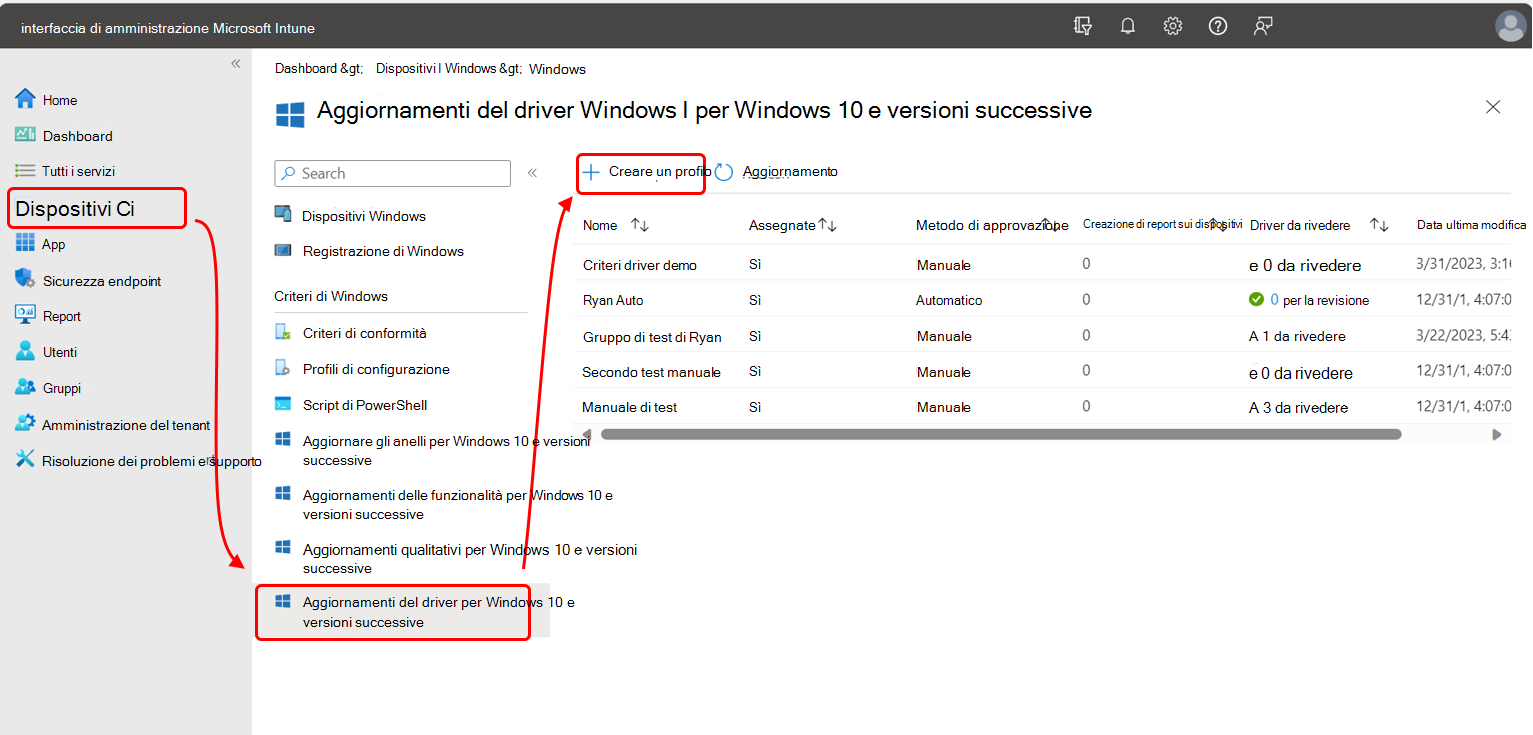Click the Script di PowerShell icon

click(283, 404)
